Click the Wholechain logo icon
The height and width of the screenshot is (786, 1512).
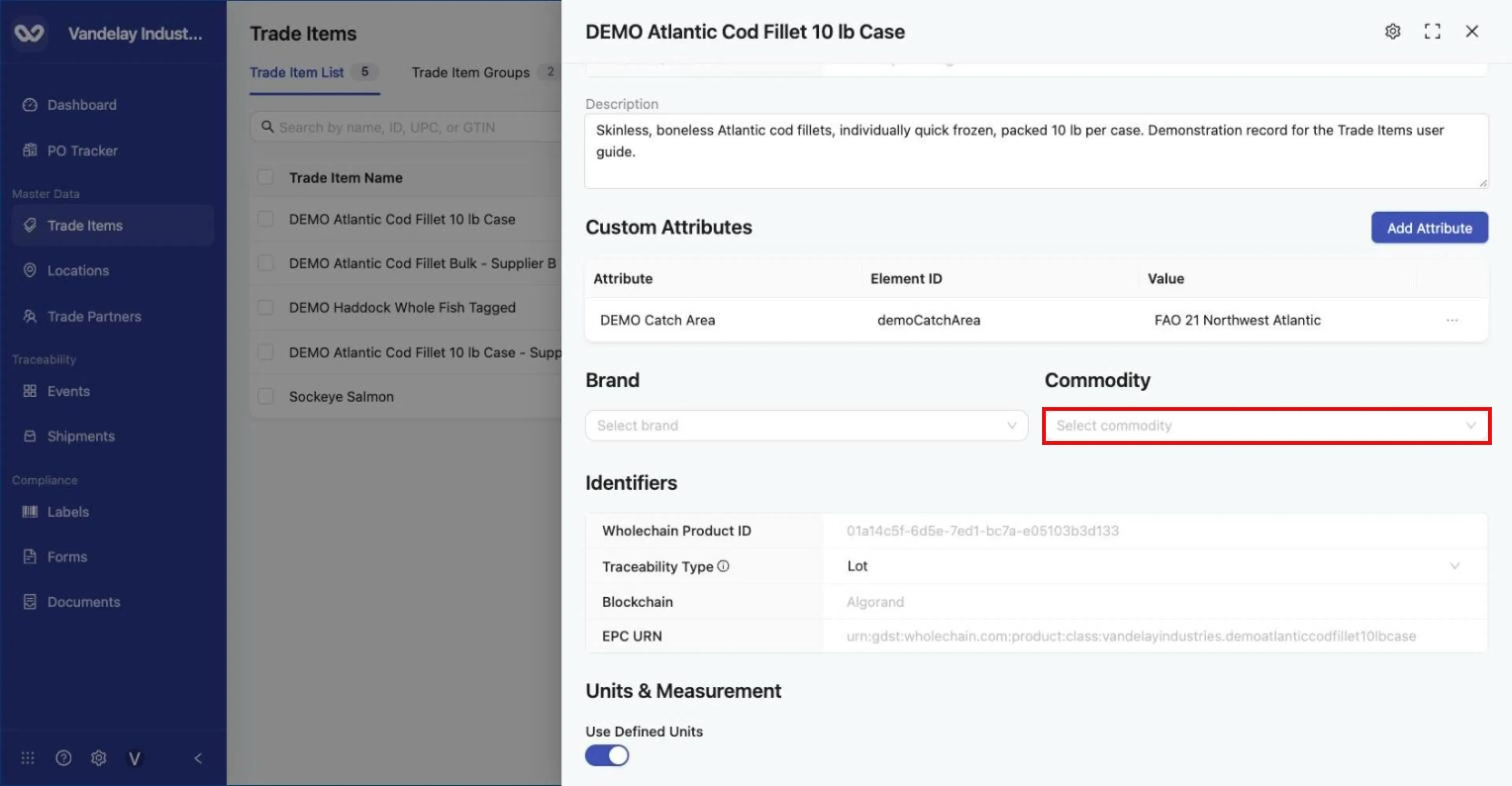[30, 33]
